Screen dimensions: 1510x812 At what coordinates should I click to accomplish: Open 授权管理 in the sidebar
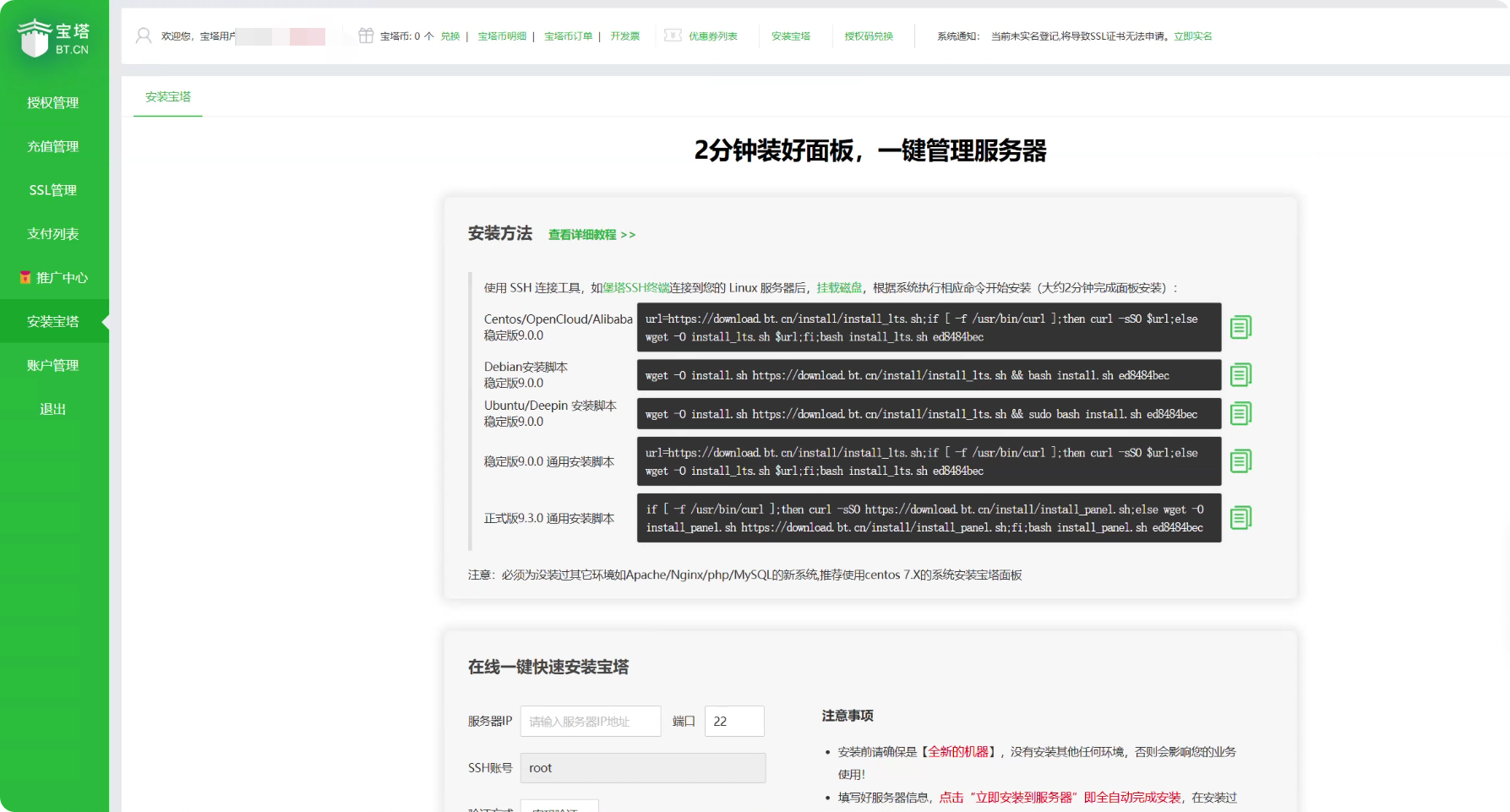pos(54,102)
